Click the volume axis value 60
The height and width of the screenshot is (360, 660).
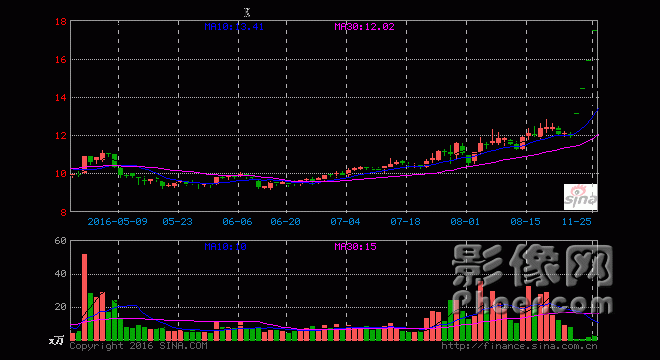point(61,241)
